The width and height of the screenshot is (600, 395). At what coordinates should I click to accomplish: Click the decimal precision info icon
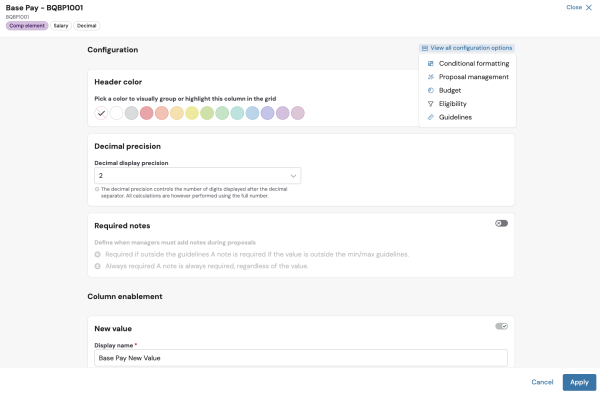click(x=97, y=189)
